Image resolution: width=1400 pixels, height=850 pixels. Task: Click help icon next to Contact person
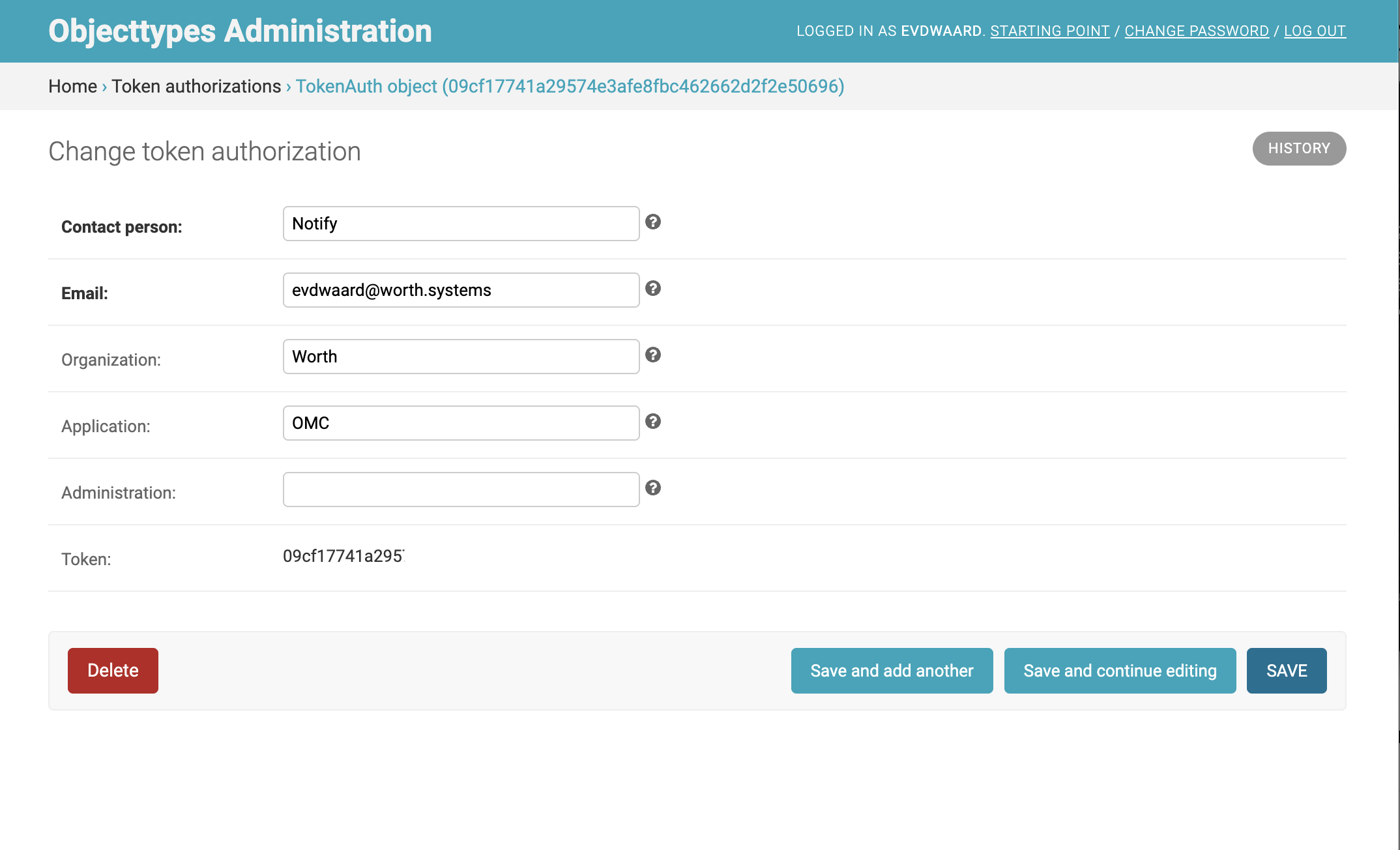(x=653, y=222)
